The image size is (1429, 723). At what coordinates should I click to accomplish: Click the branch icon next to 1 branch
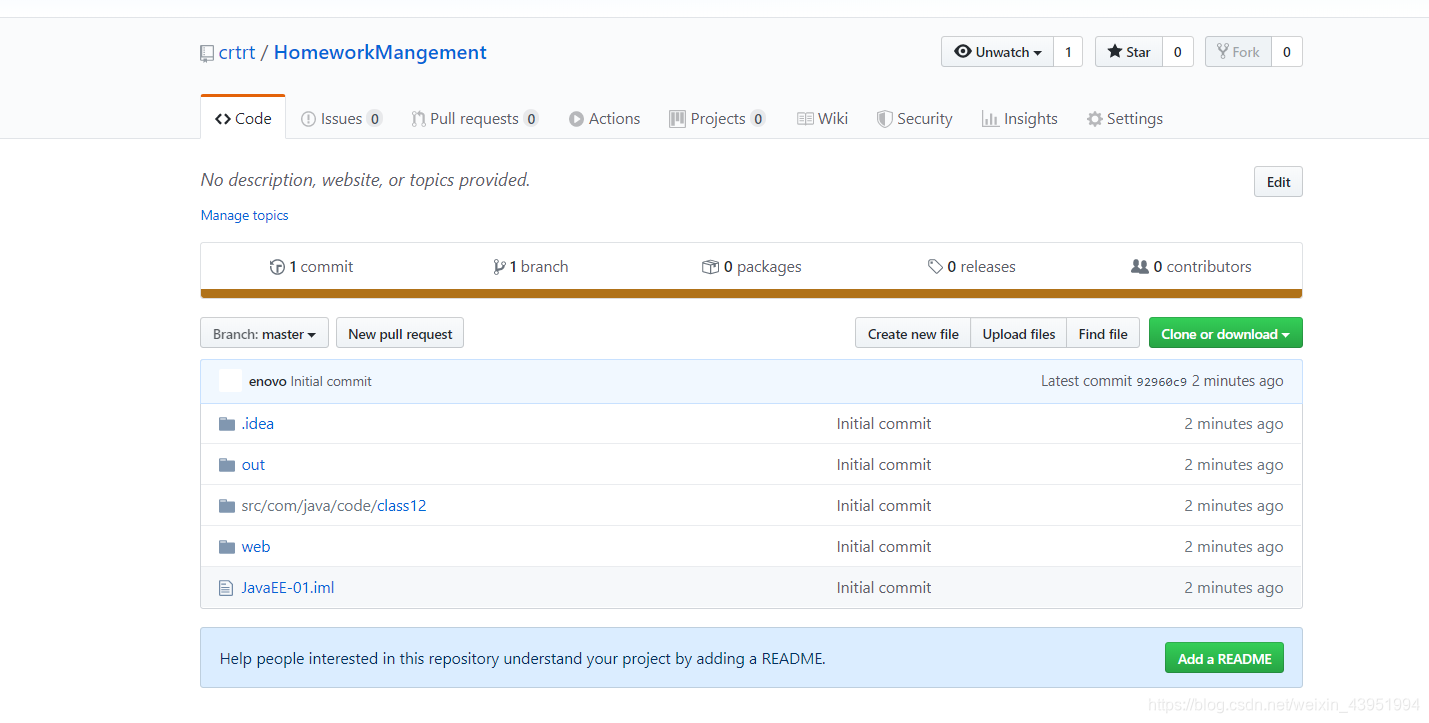[499, 267]
